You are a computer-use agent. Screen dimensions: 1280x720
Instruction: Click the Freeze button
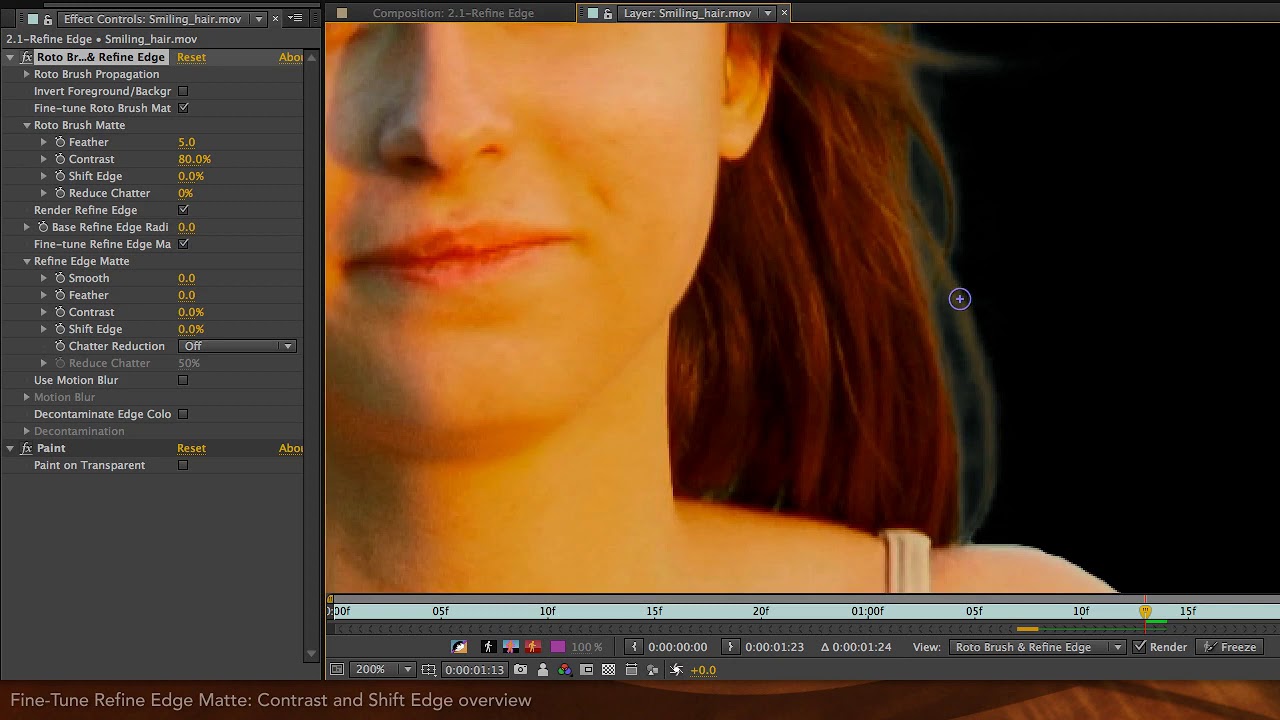tap(1230, 647)
